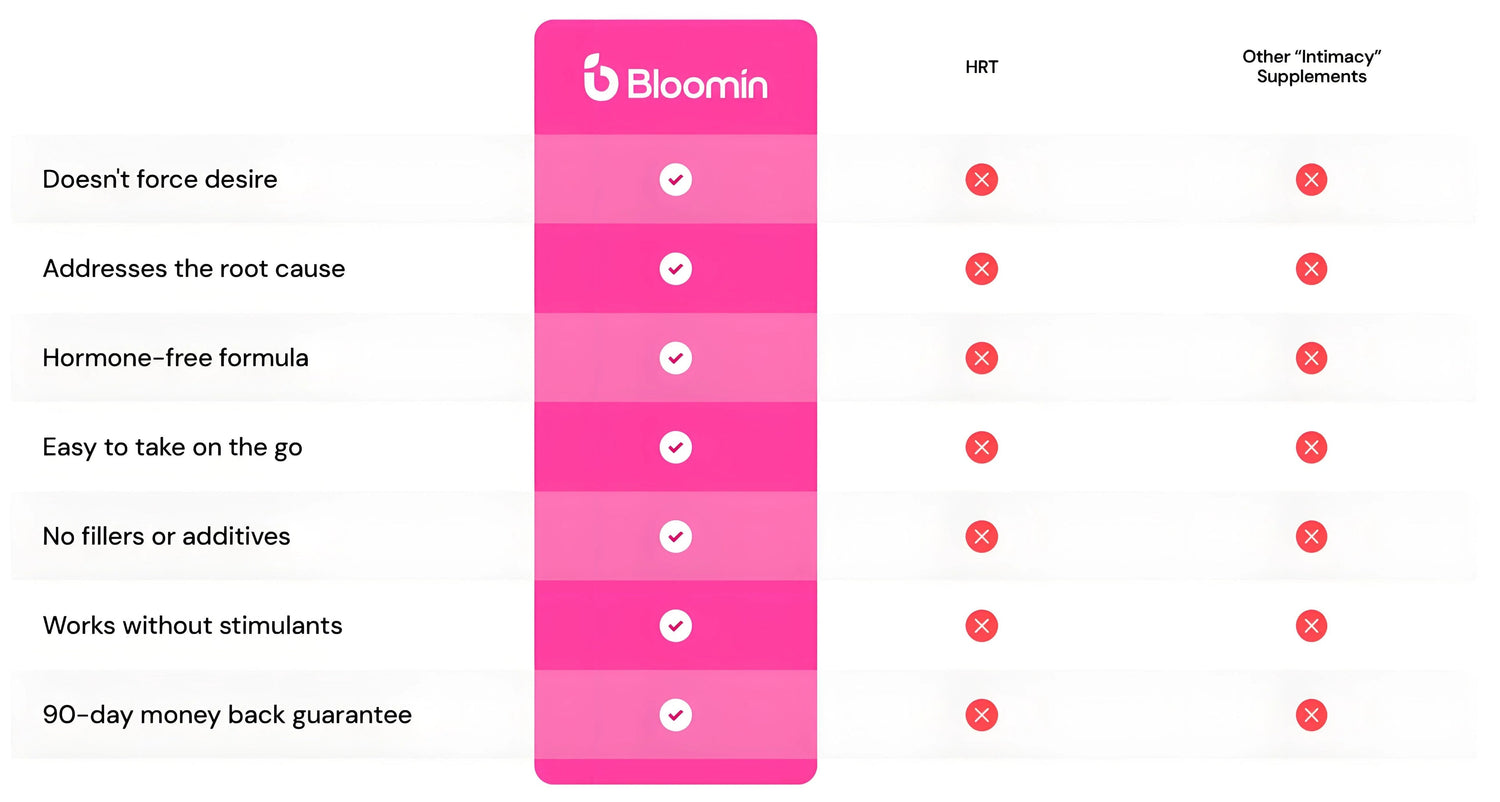Select the Other "Intimacy" Supplements header
1500x802 pixels.
pos(1311,67)
